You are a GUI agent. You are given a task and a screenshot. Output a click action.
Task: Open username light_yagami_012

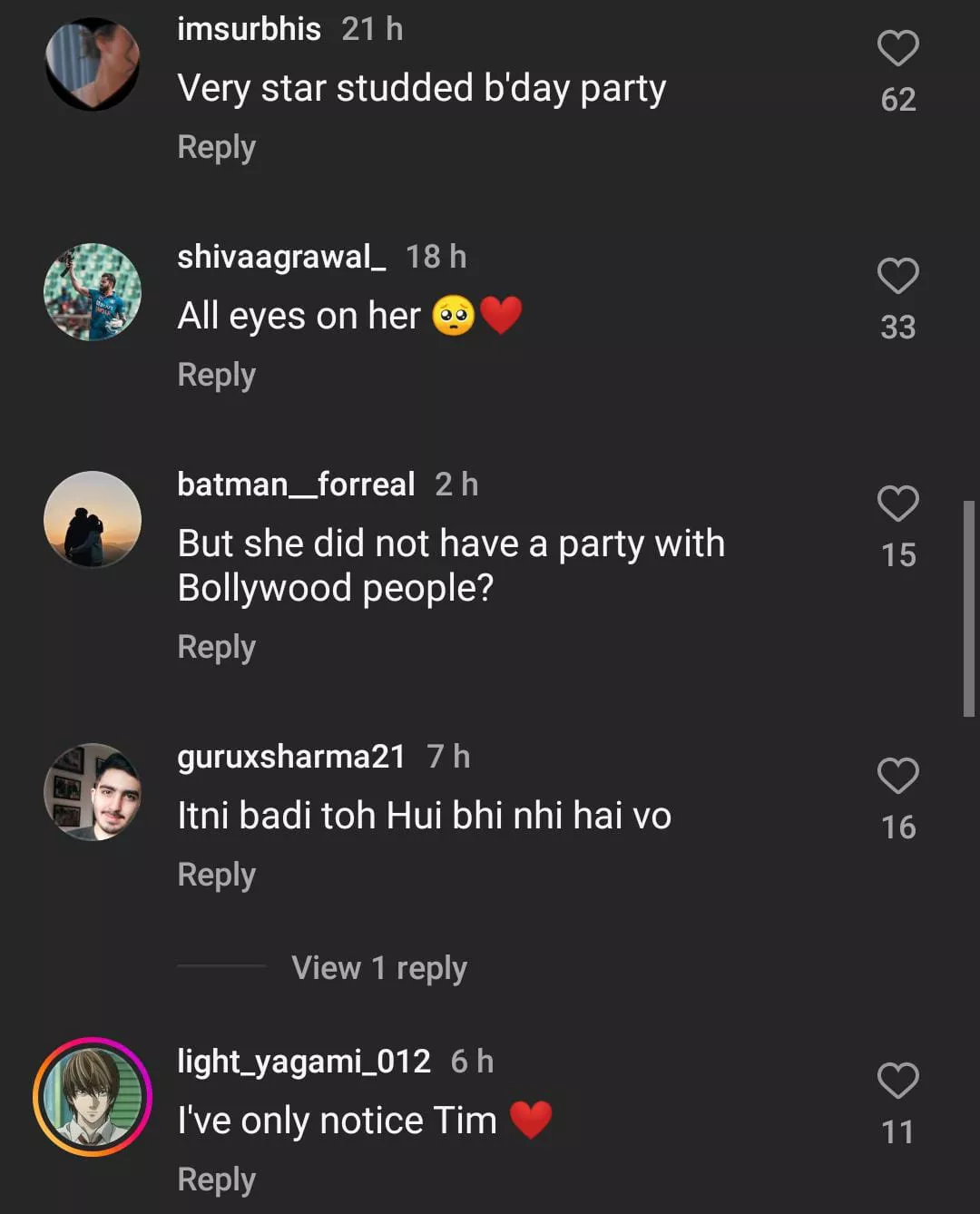click(x=303, y=1062)
